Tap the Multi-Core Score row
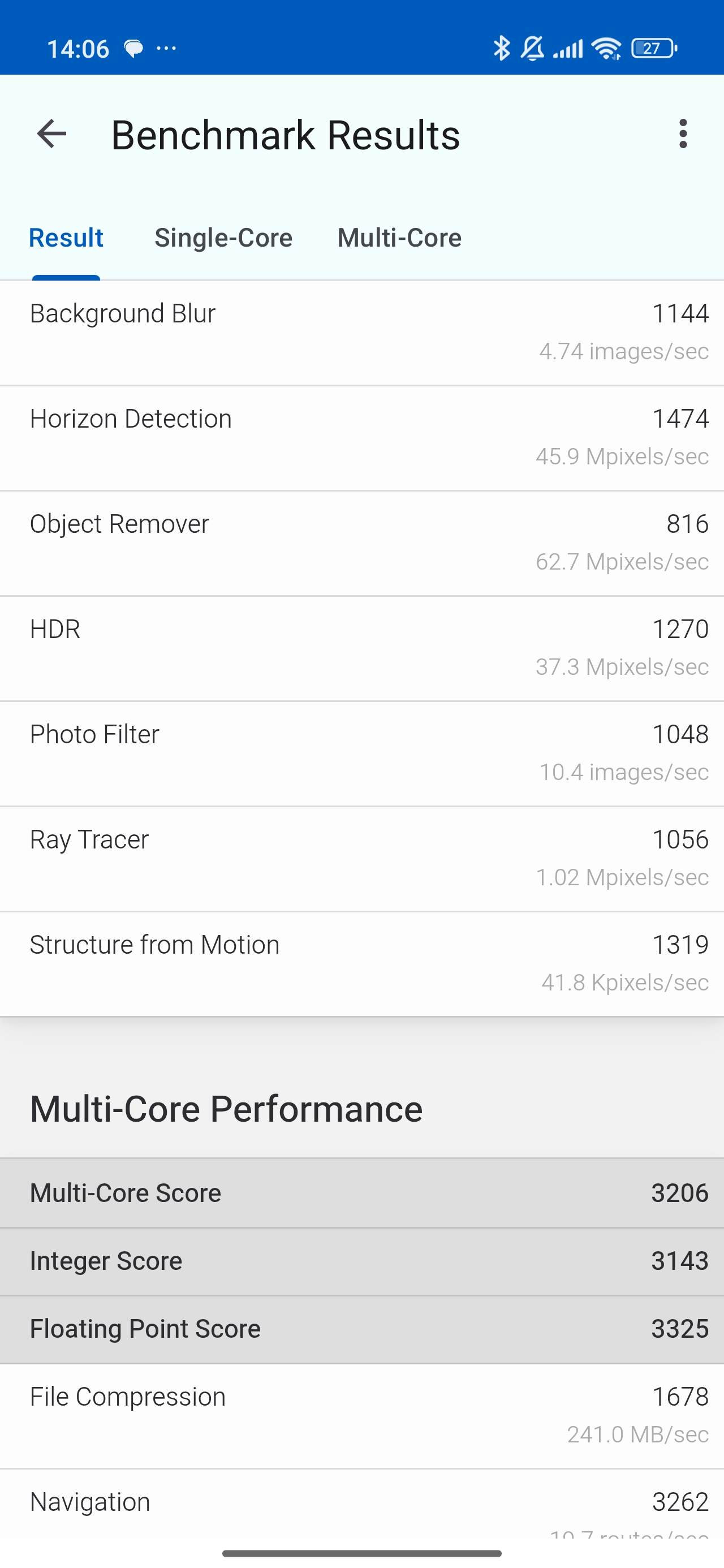This screenshot has height=1568, width=724. pos(361,1192)
